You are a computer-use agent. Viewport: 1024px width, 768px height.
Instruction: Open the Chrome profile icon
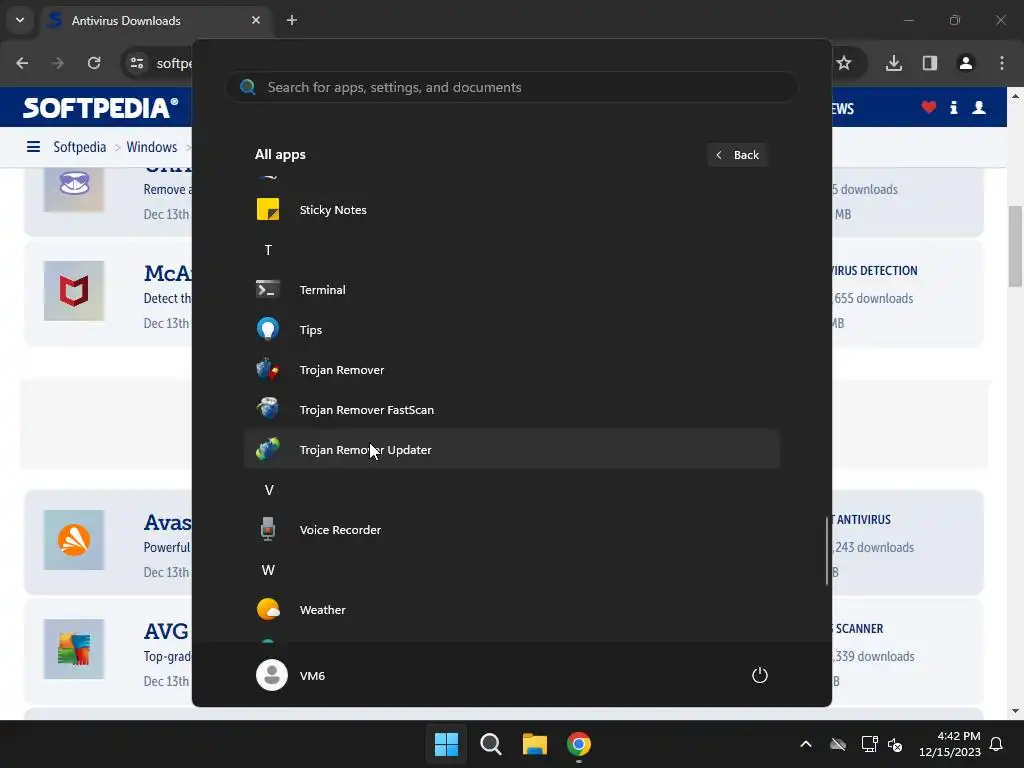point(966,63)
